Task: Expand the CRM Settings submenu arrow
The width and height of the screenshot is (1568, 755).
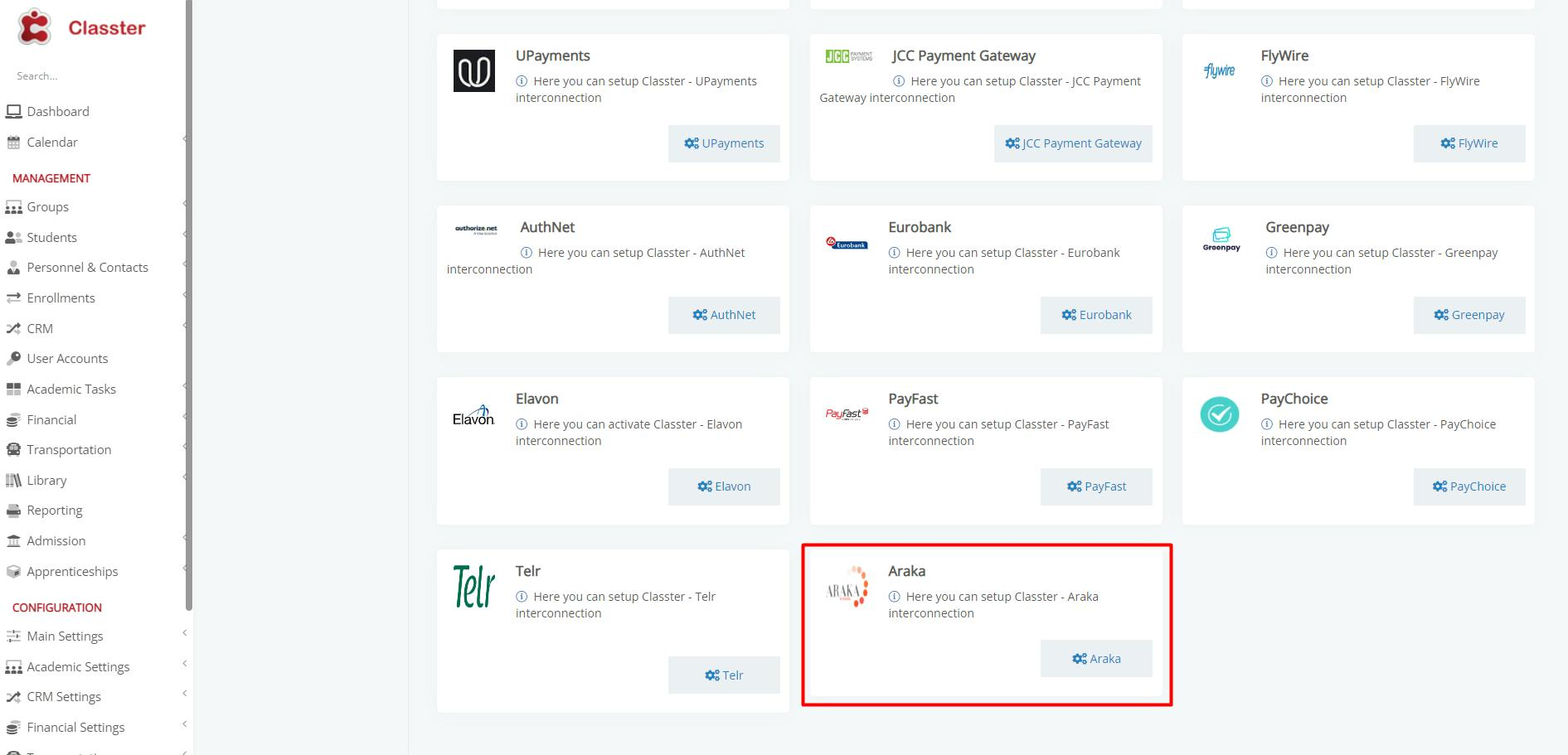Action: (184, 694)
